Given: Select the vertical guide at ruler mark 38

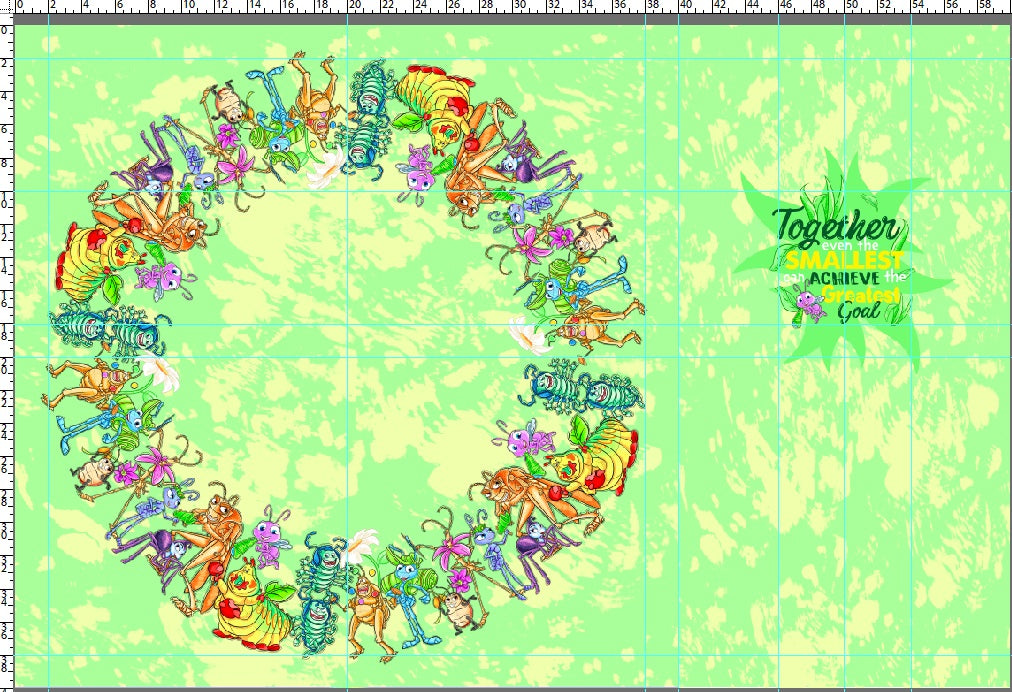Looking at the screenshot, I should pos(646,400).
